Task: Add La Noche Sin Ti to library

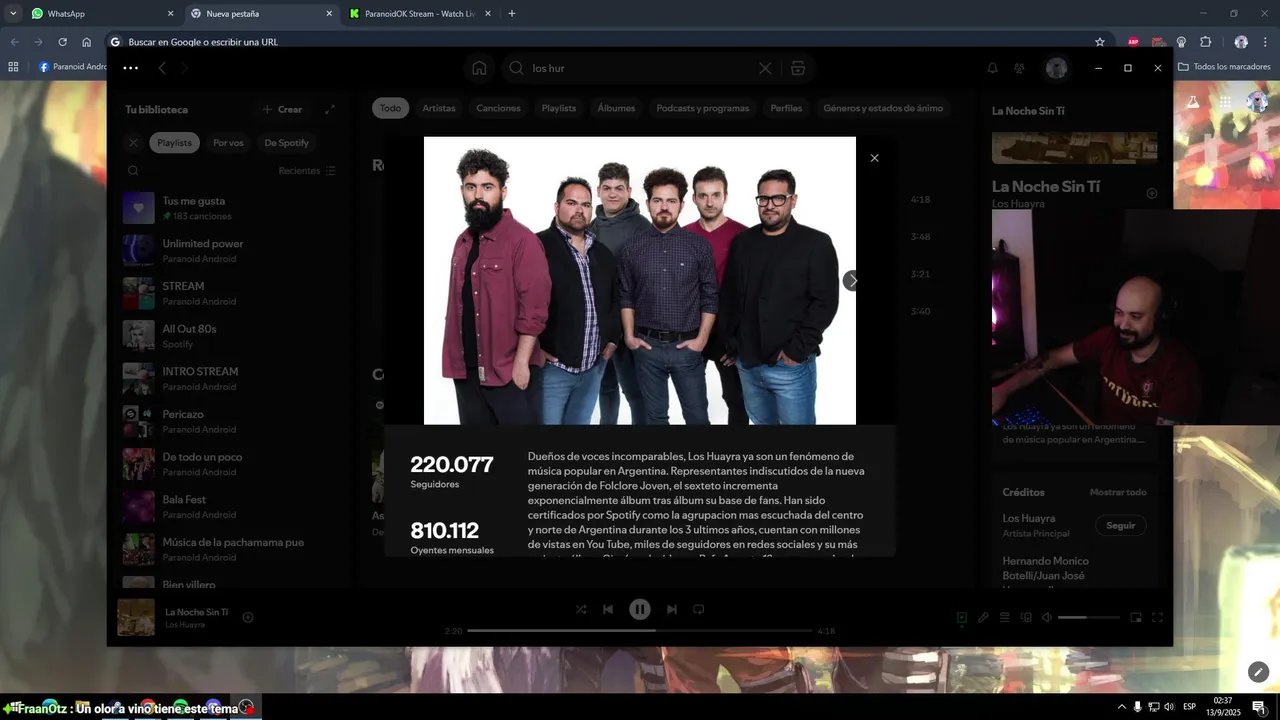Action: (x=1151, y=193)
